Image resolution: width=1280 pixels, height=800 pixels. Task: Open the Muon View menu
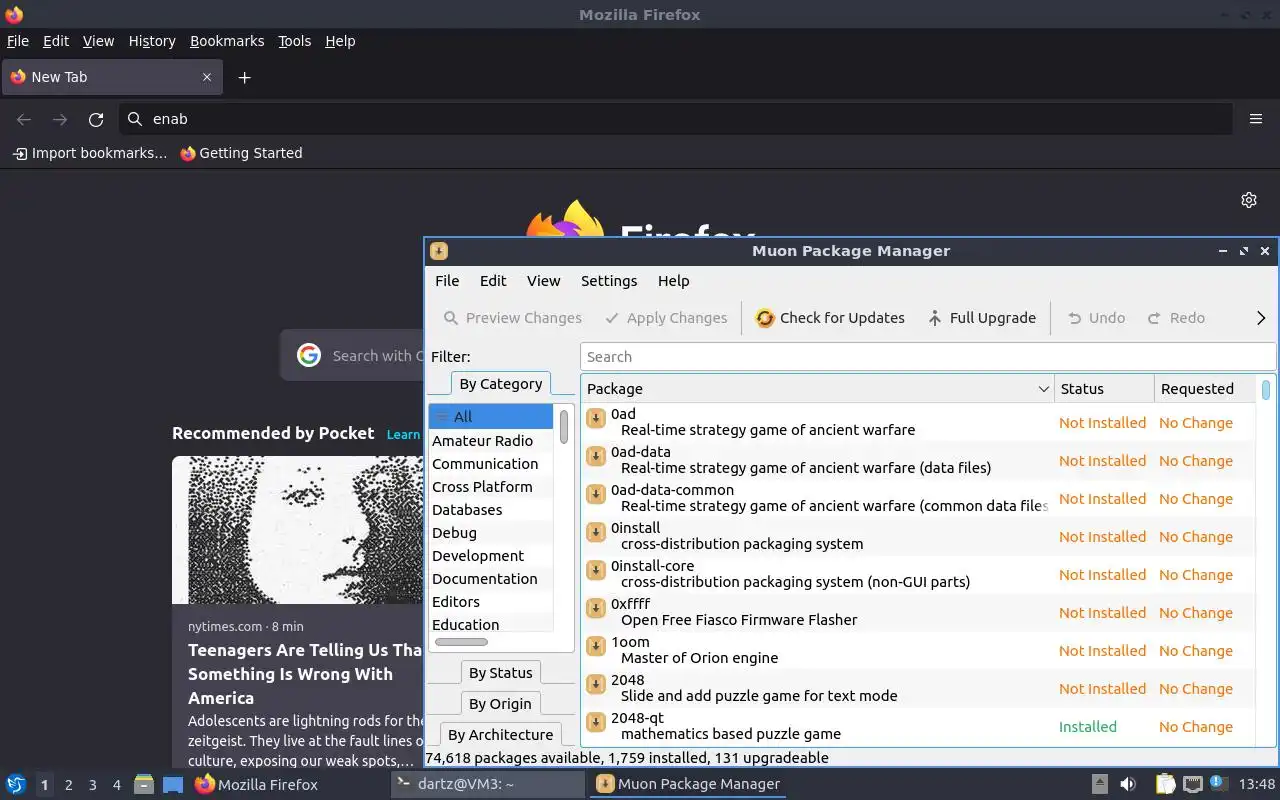tap(544, 281)
